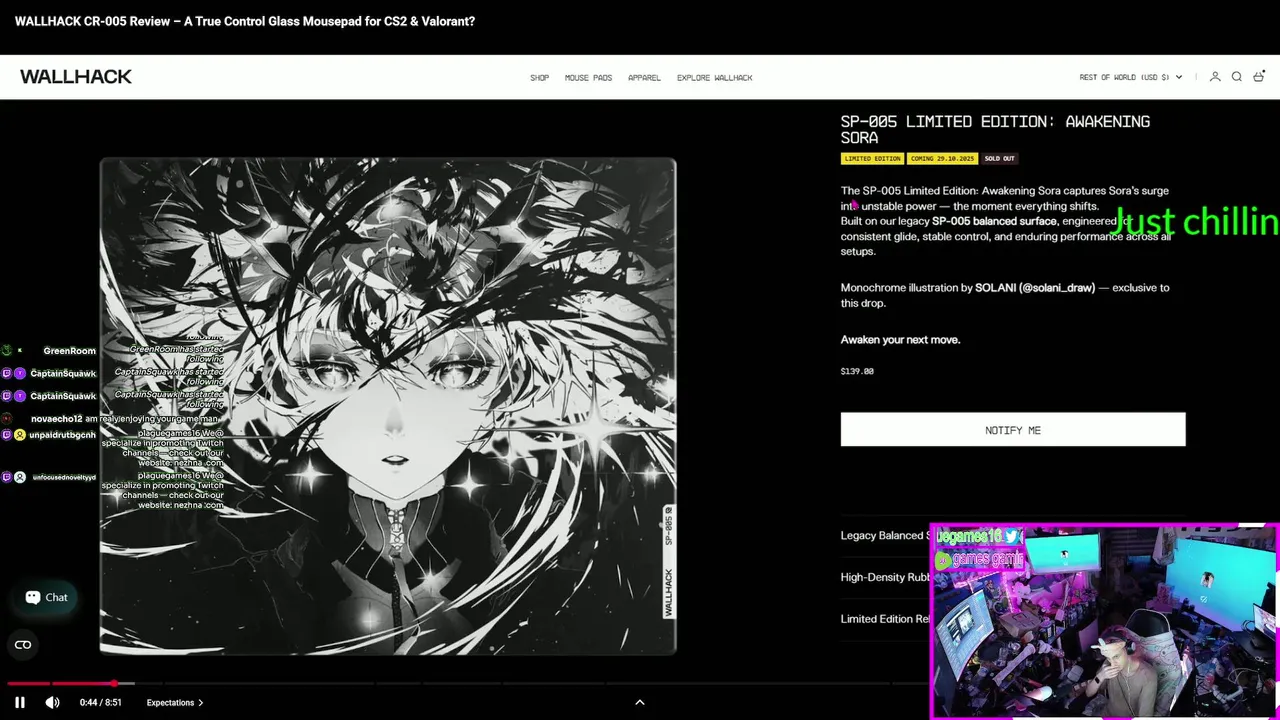Viewport: 1280px width, 720px height.
Task: Pause the video playback
Action: tap(19, 702)
